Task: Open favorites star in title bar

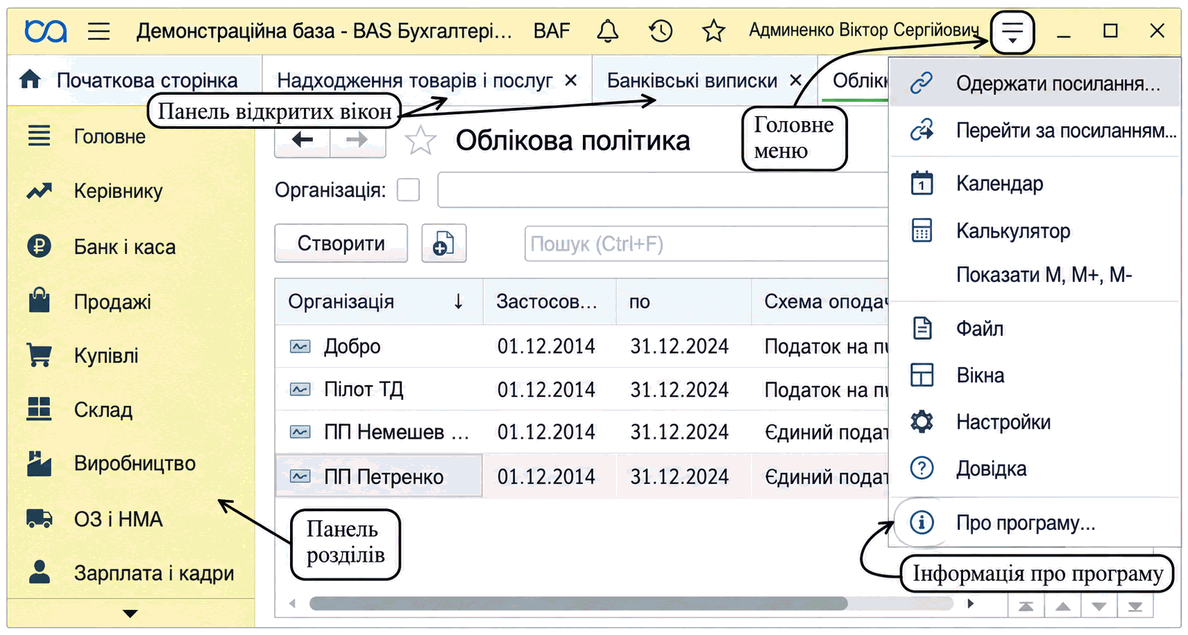Action: 713,31
